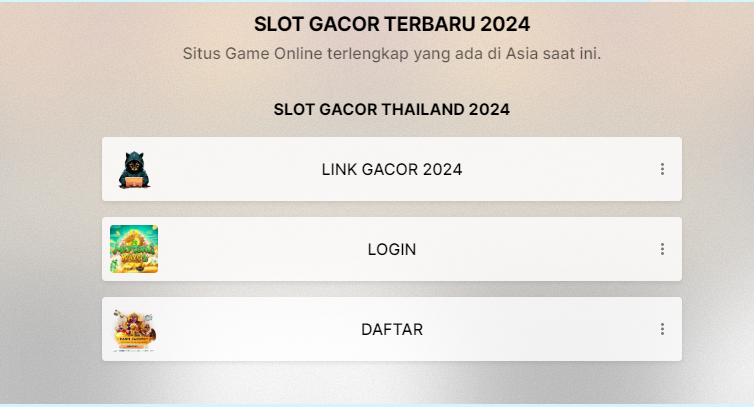Select the DAFTAR registration button
This screenshot has height=407, width=754.
pyautogui.click(x=392, y=329)
